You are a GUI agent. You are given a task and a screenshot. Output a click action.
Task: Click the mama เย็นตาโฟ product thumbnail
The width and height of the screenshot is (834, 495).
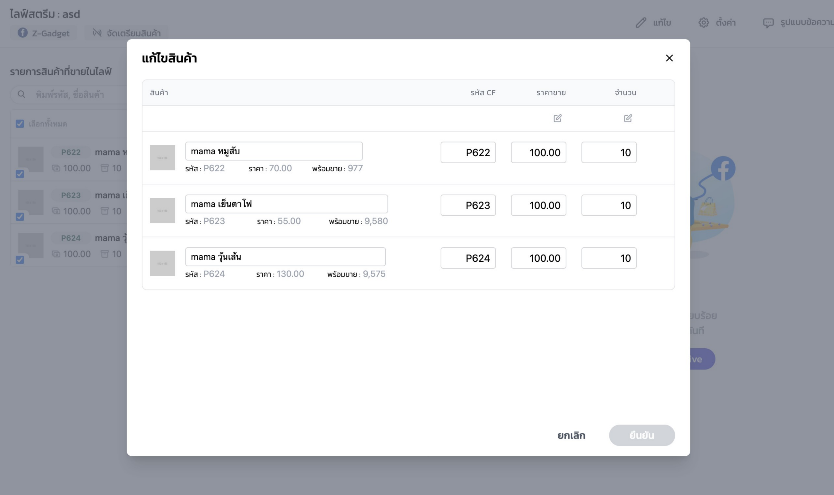click(x=162, y=210)
